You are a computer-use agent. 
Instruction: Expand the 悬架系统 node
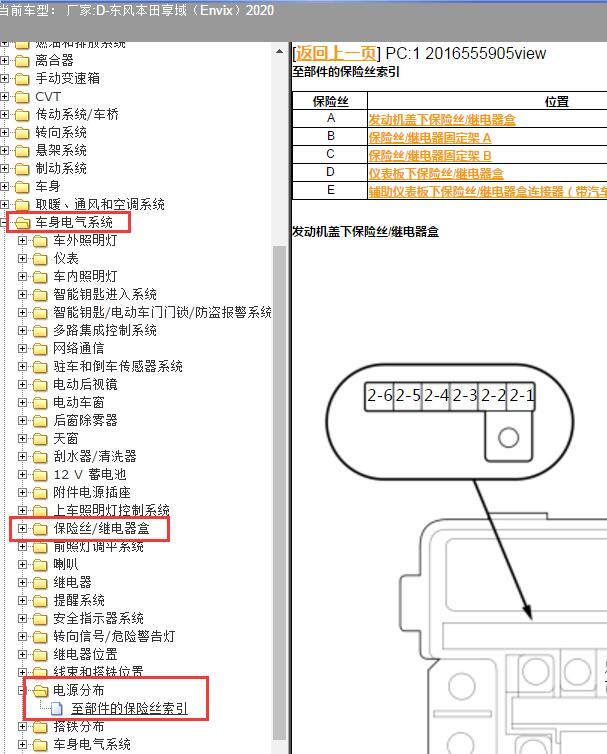tap(4, 151)
